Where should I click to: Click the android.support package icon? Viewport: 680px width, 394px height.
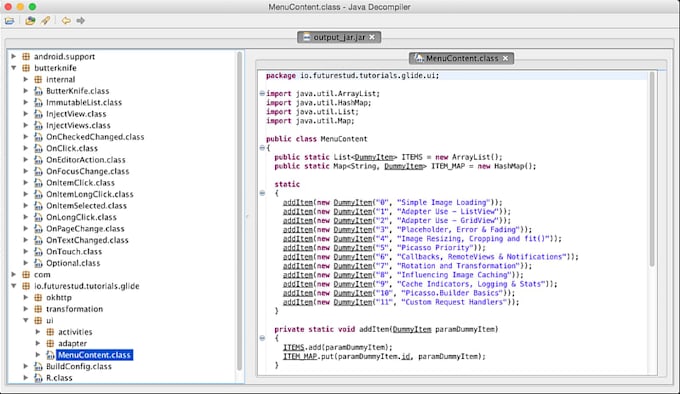pos(26,56)
